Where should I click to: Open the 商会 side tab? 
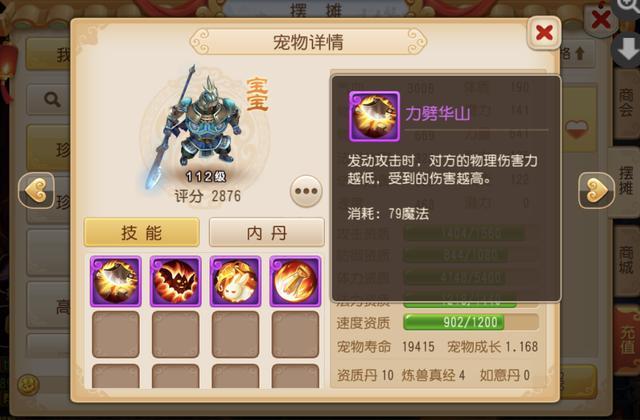627,104
